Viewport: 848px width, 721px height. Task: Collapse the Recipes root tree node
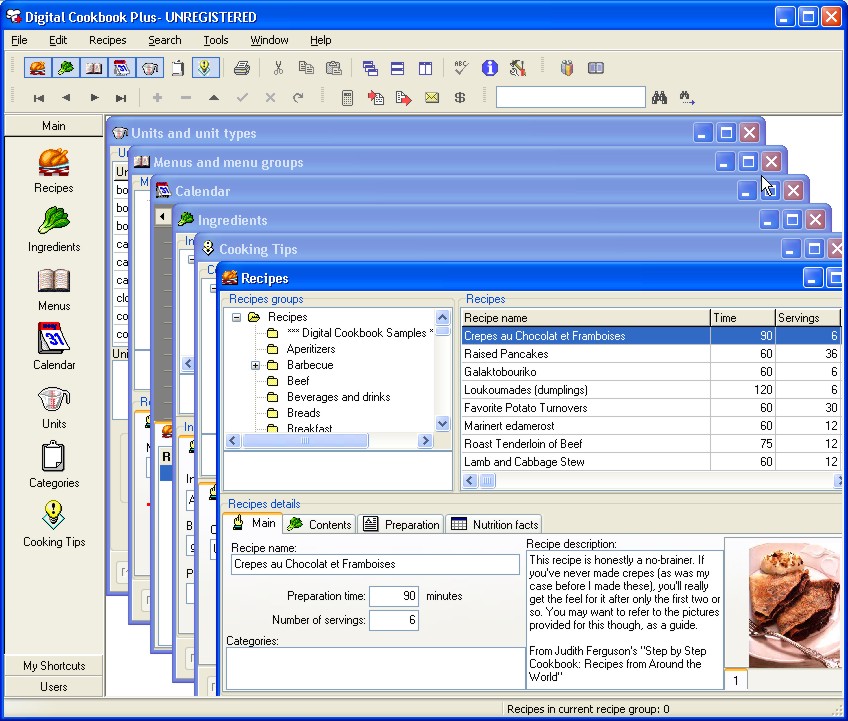pos(236,317)
